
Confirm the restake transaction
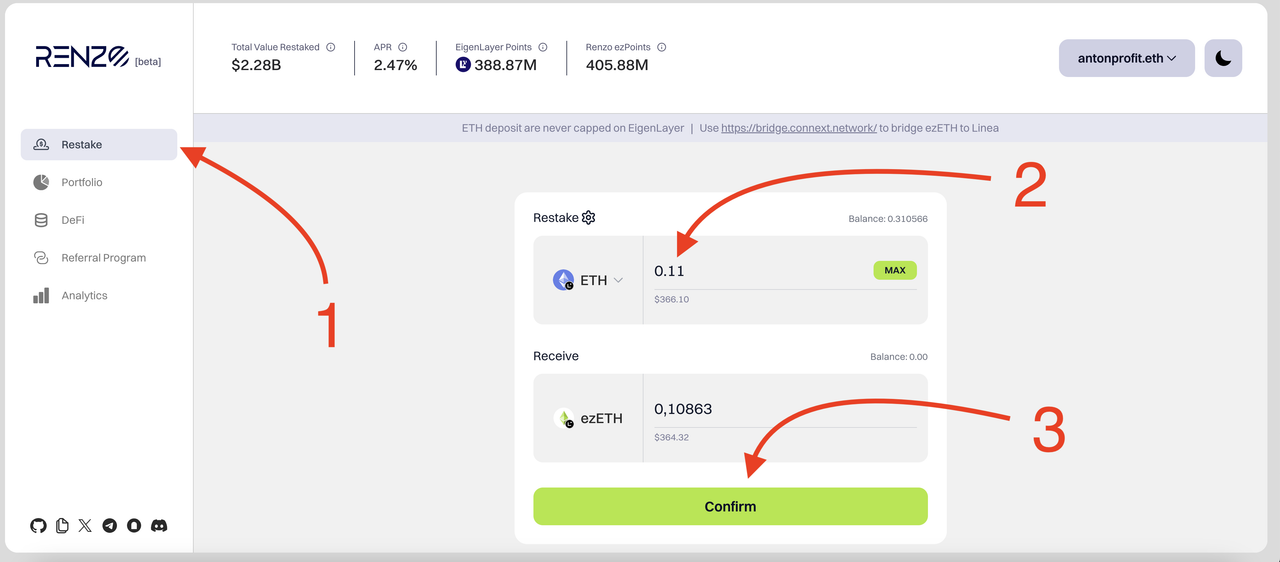730,506
